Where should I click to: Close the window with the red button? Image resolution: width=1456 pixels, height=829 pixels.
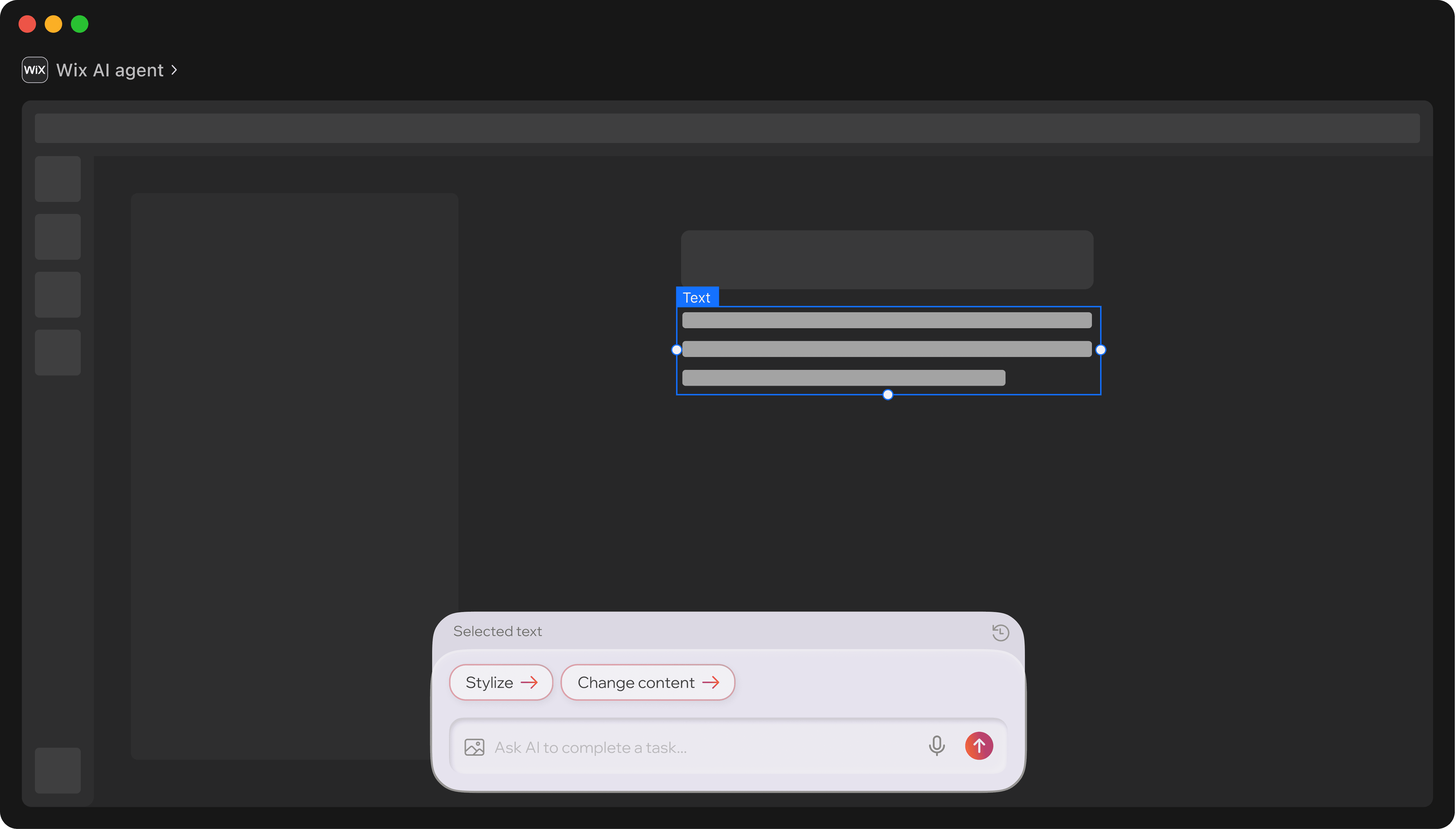27,24
